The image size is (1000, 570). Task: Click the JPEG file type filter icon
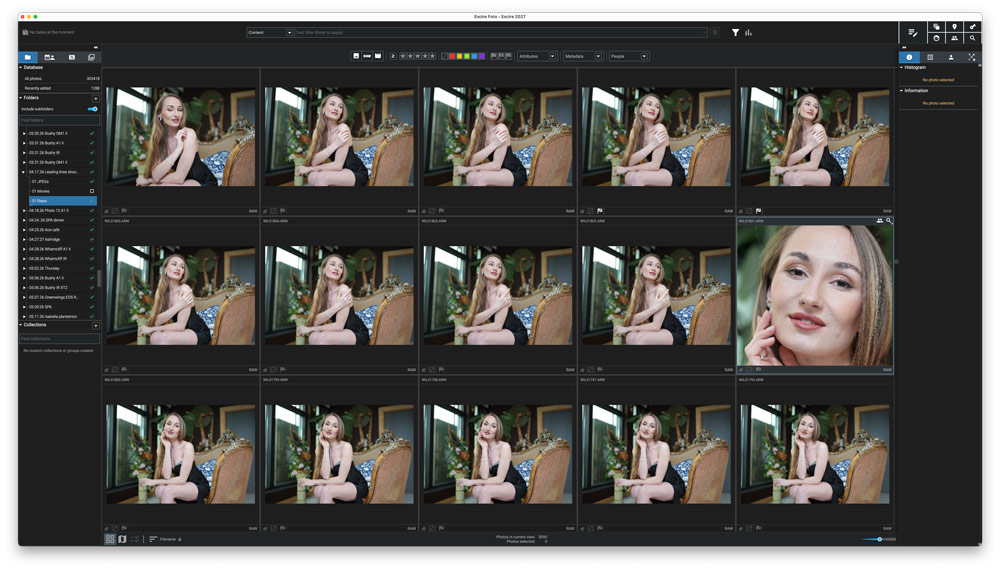356,56
